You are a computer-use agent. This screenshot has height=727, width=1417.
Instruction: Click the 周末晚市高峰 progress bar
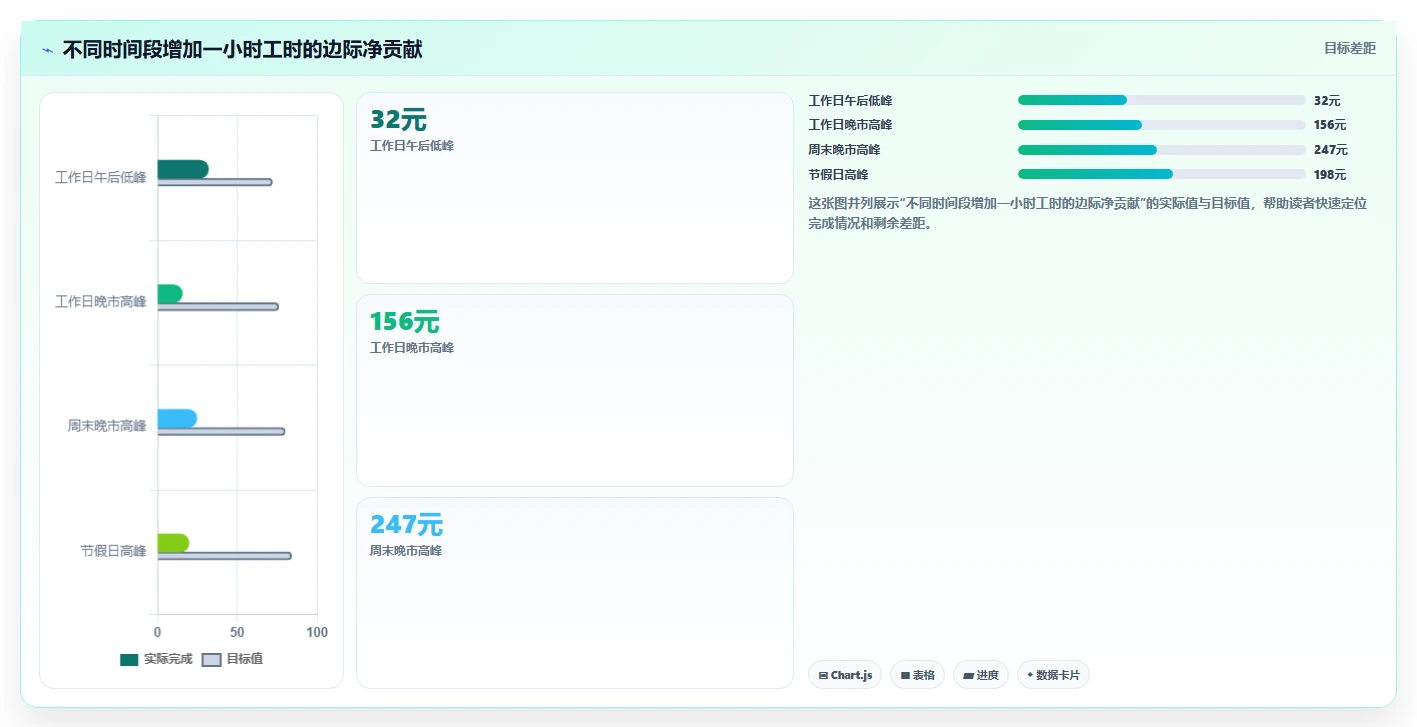pyautogui.click(x=1162, y=150)
